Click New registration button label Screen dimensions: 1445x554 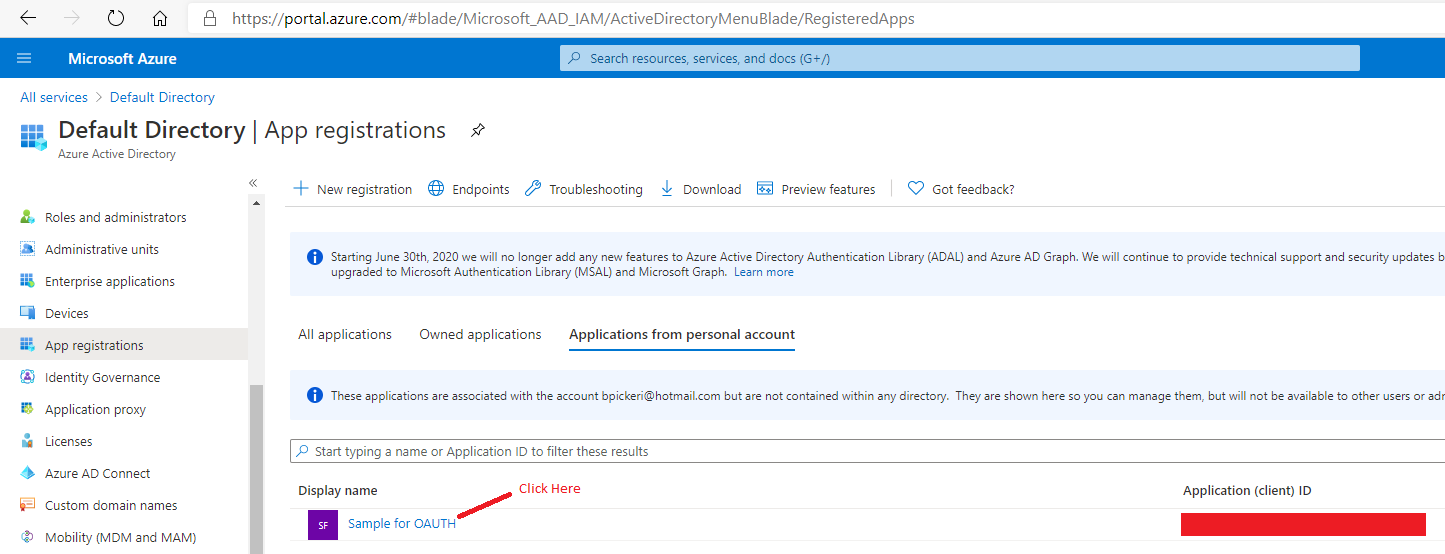364,189
